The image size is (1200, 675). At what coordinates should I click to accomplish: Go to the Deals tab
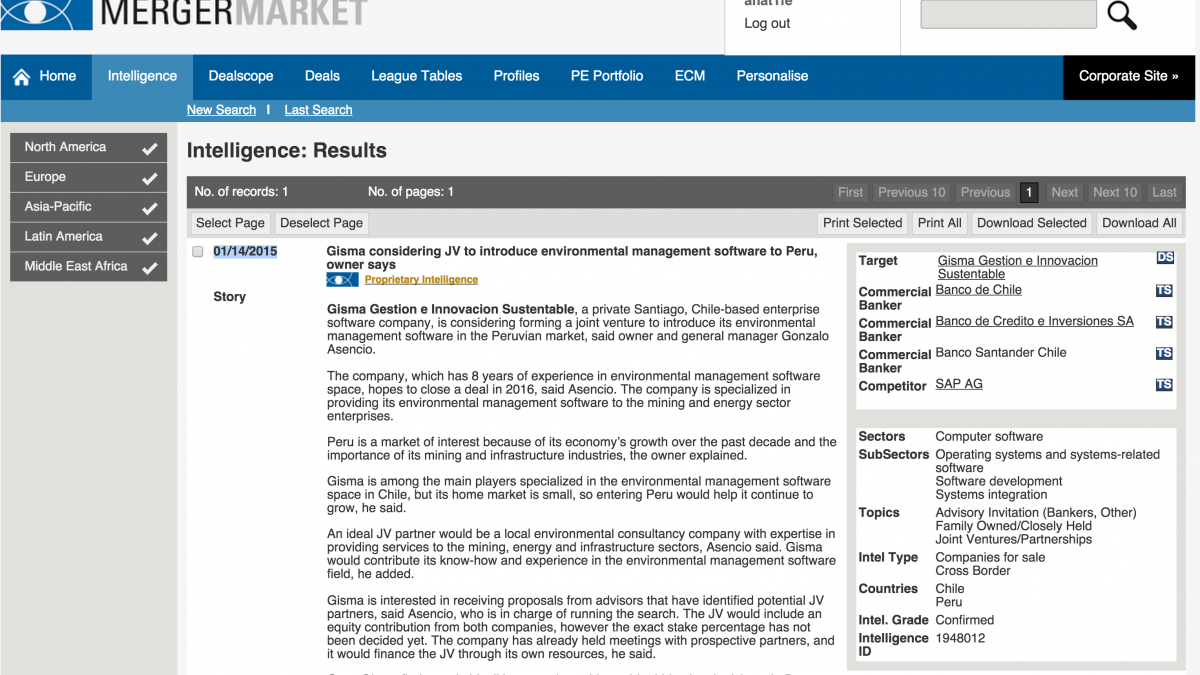(322, 76)
